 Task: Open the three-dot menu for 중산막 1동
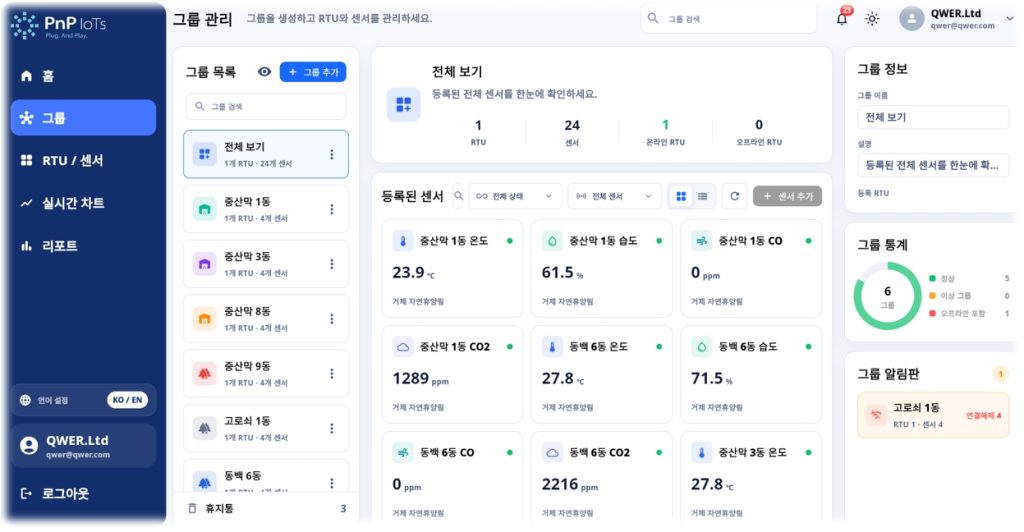pyautogui.click(x=332, y=209)
